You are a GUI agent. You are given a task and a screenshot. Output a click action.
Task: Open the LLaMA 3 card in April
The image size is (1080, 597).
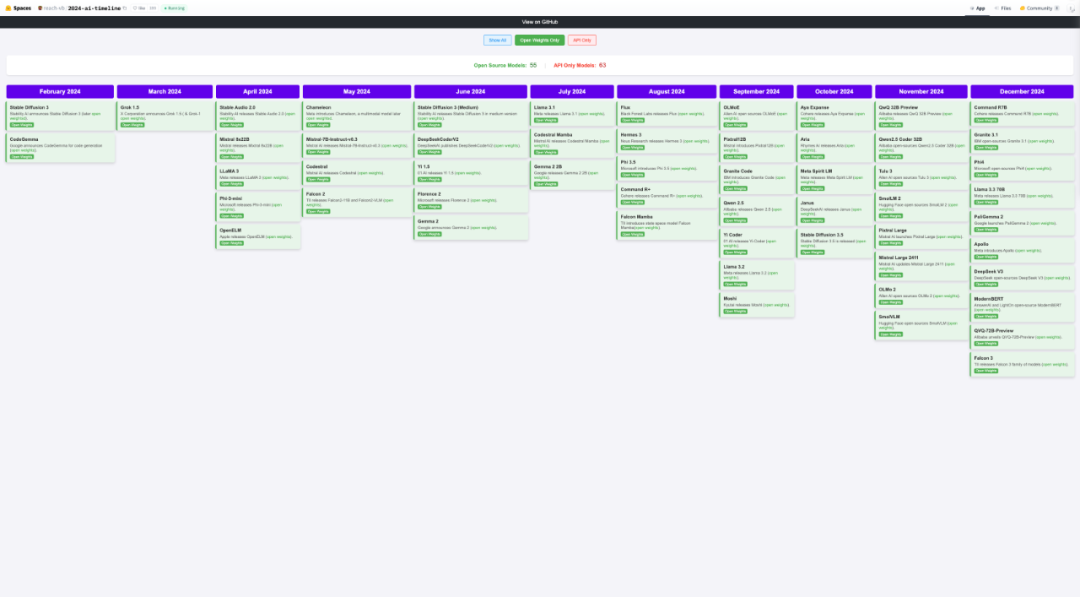click(x=258, y=178)
